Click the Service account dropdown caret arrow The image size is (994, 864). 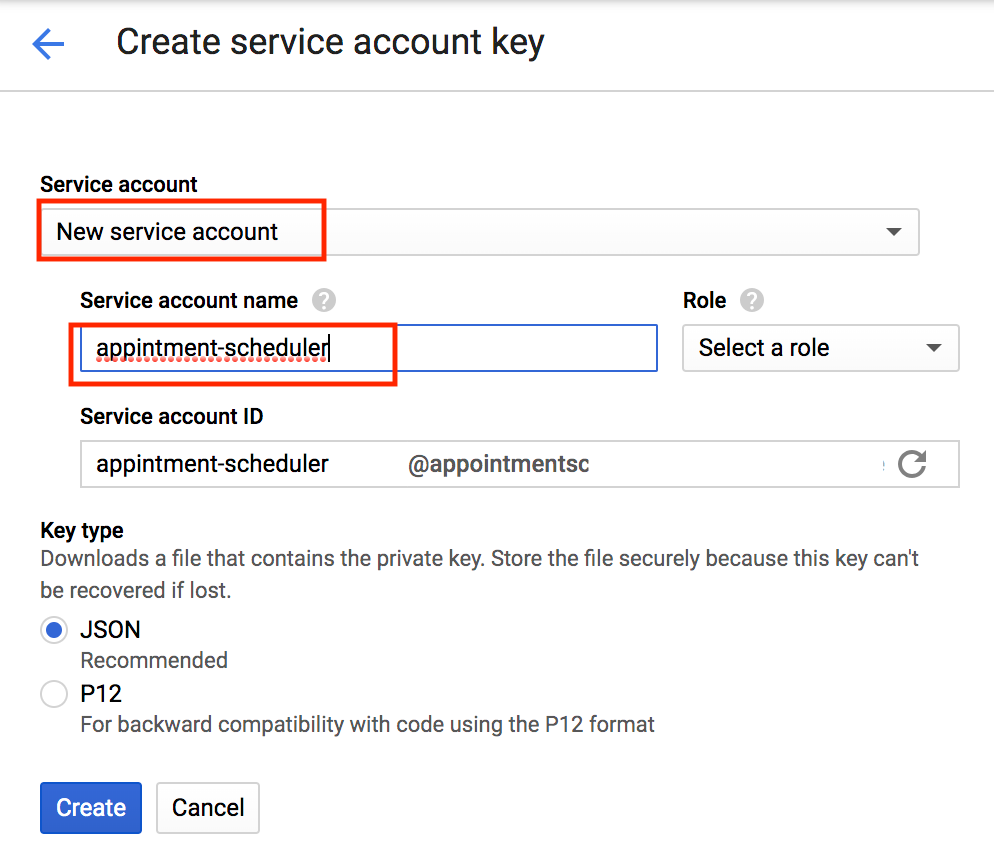pos(894,232)
